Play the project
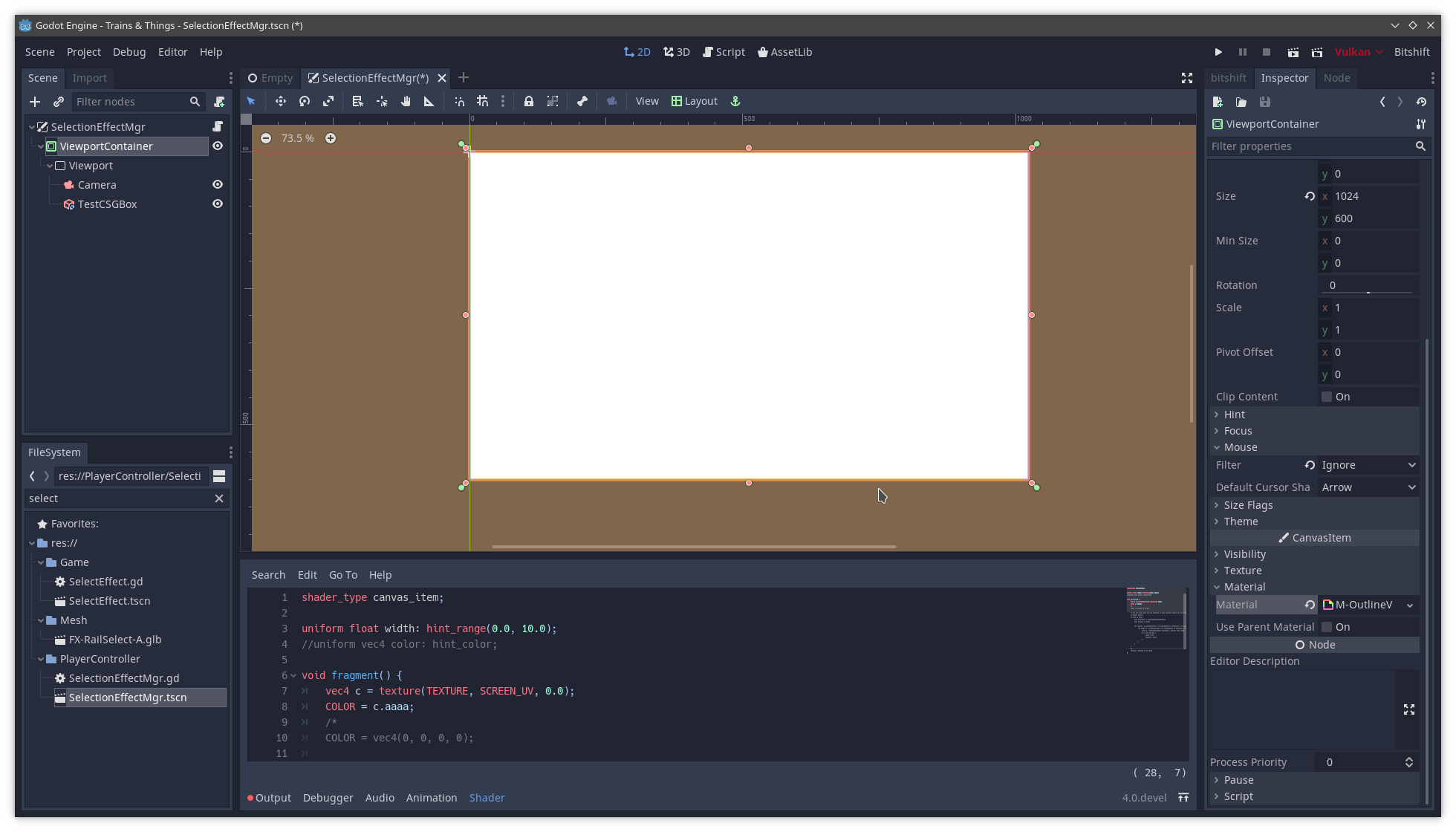The height and width of the screenshot is (832, 1456). click(x=1218, y=52)
